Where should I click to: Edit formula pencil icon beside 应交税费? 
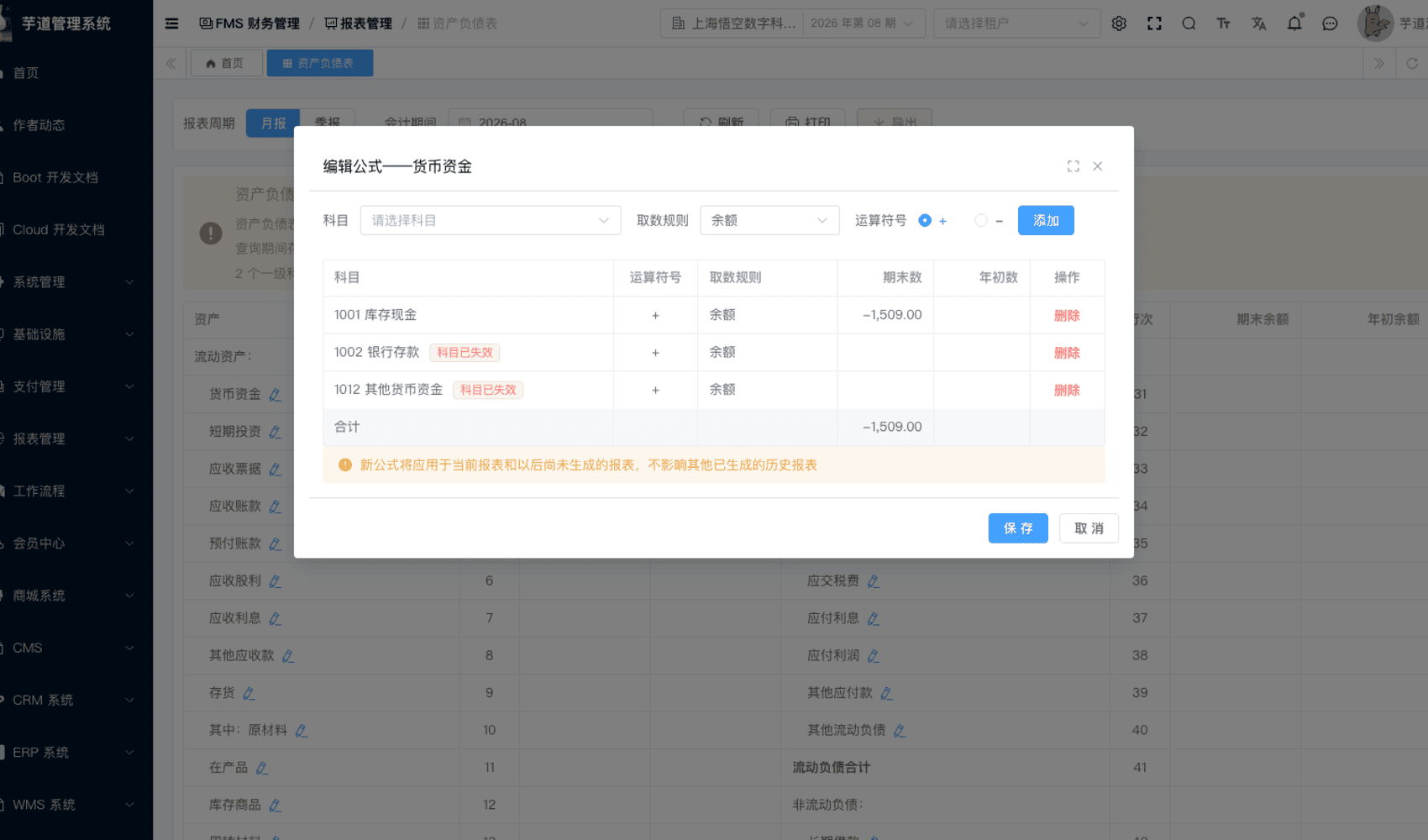(x=873, y=581)
